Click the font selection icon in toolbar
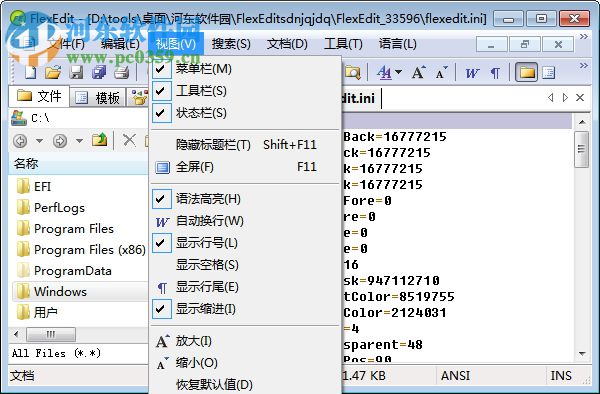Viewport: 600px width, 394px height. tap(384, 72)
